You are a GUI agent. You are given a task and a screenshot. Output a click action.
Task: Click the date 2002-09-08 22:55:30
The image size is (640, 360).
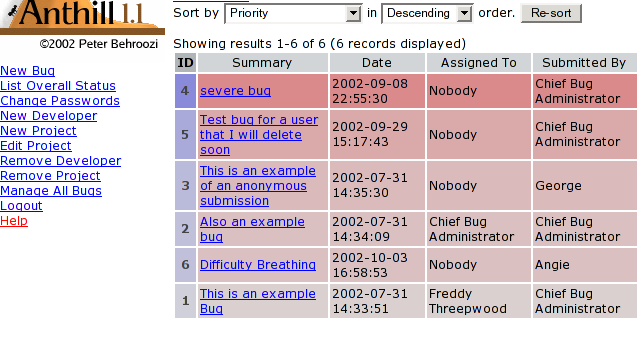tap(370, 91)
